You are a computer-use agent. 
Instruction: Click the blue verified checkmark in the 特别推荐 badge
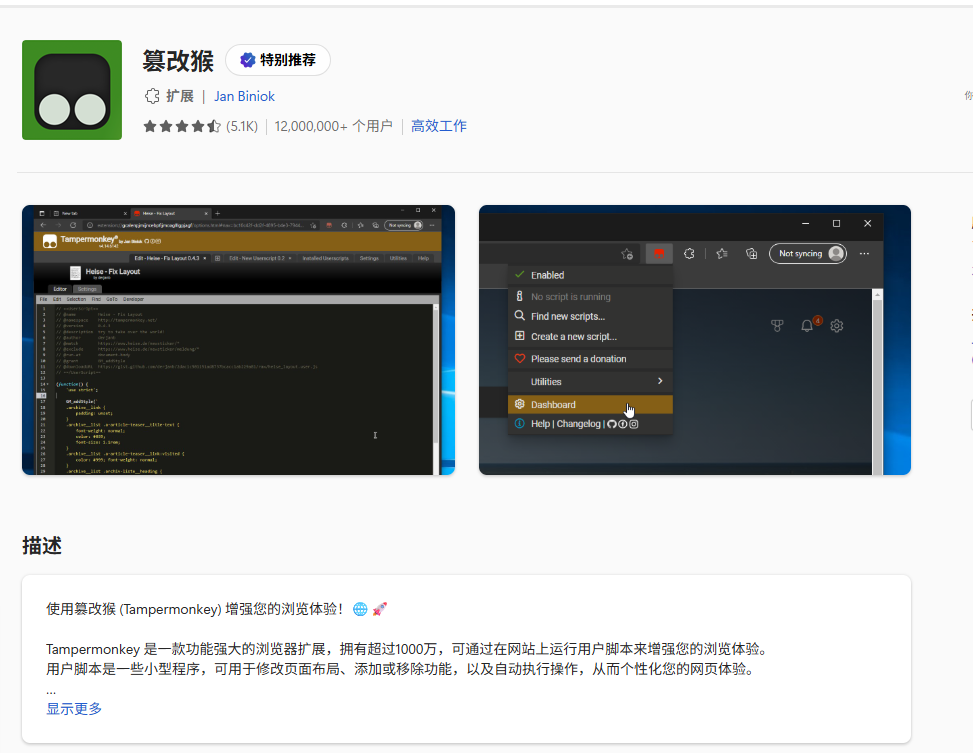point(248,60)
